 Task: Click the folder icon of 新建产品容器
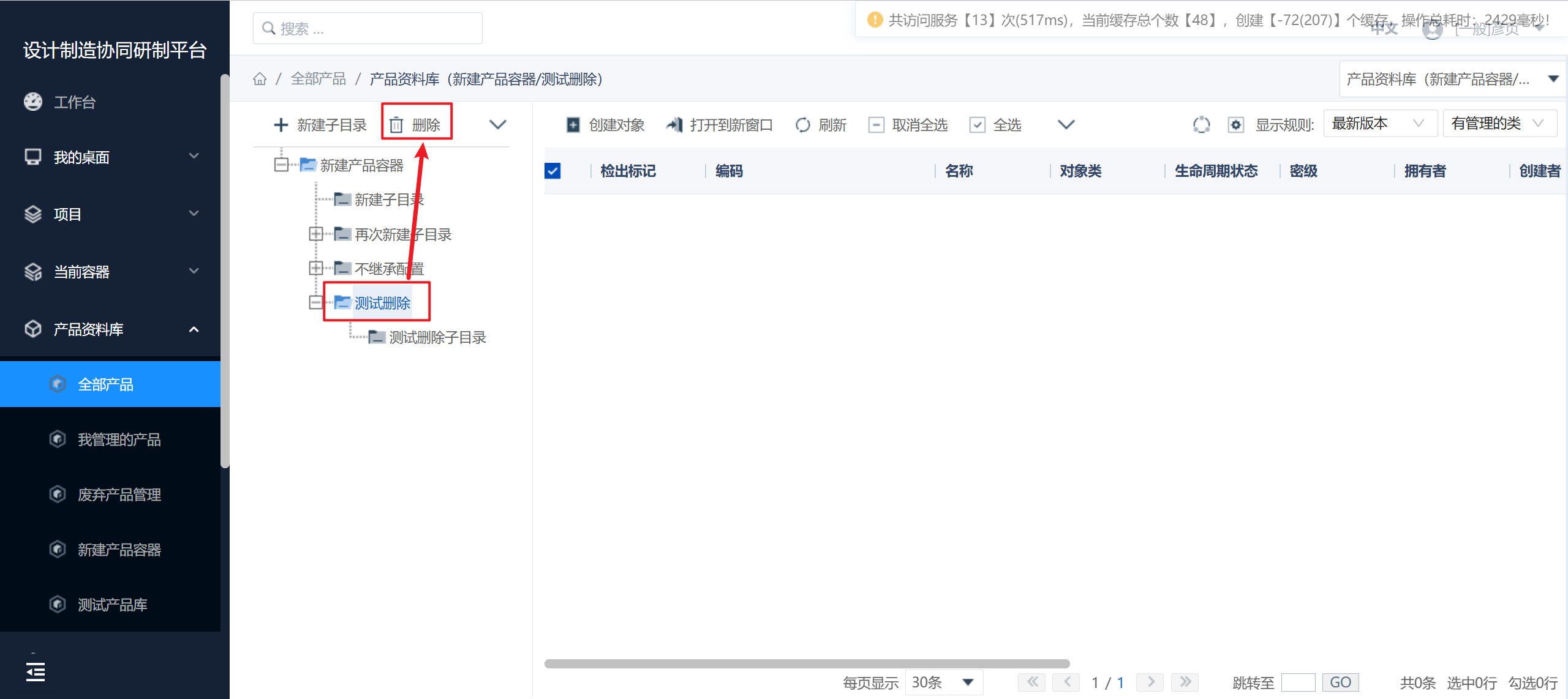pyautogui.click(x=307, y=165)
